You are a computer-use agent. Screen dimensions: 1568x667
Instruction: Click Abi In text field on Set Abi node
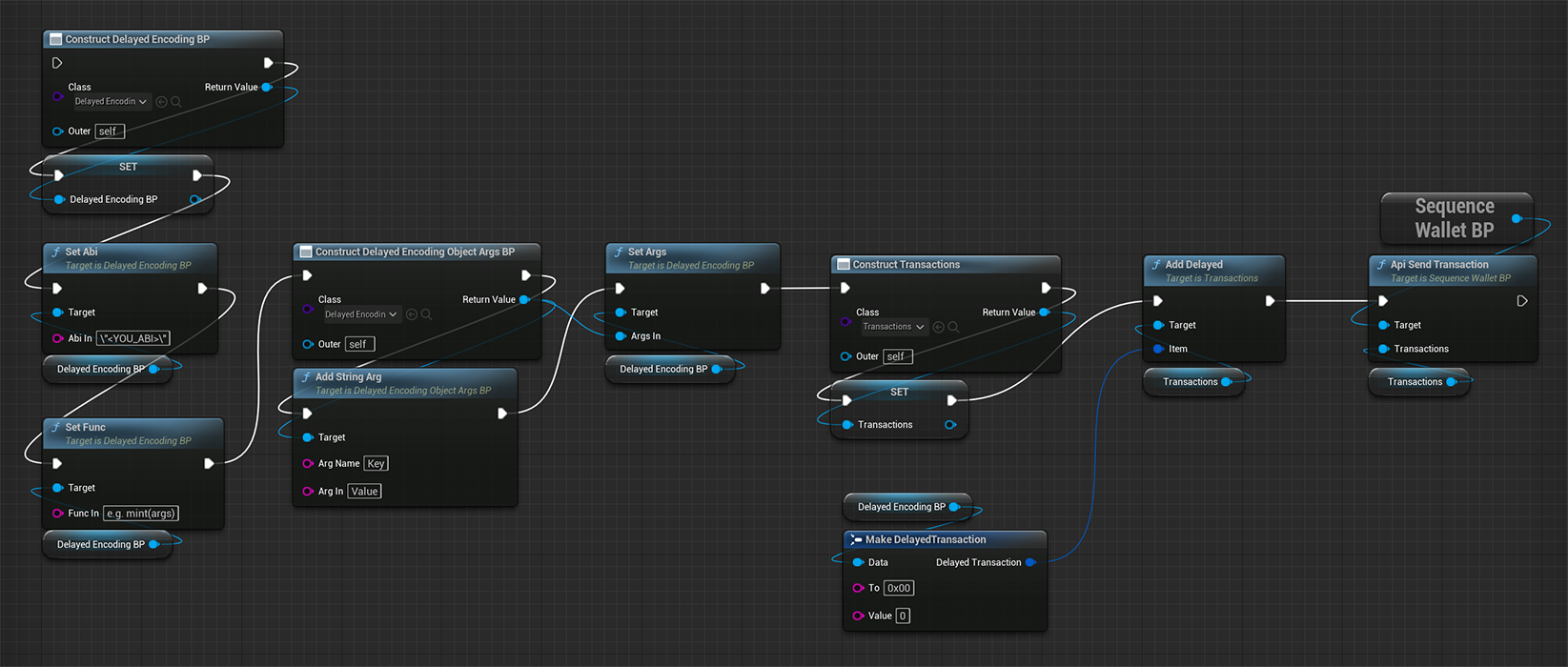133,338
